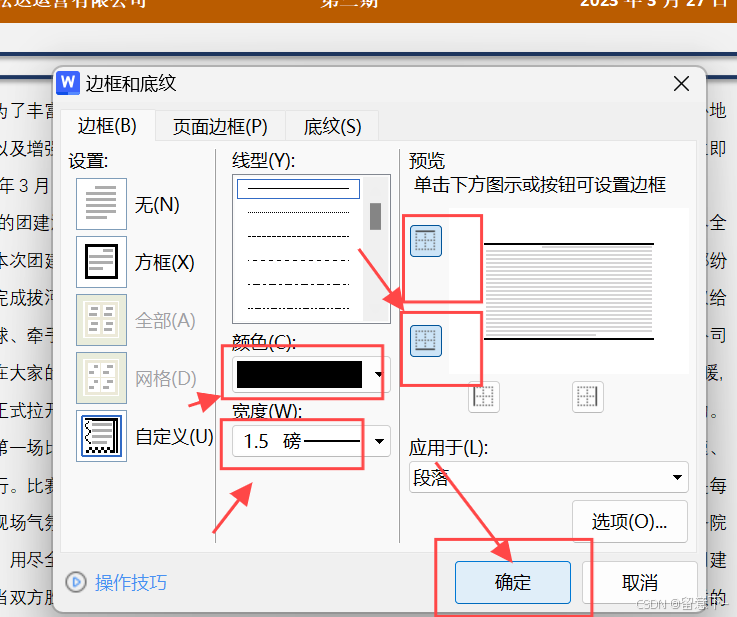This screenshot has height=617, width=737.
Task: Click the 自定义(U) label text
Action: [x=174, y=437]
